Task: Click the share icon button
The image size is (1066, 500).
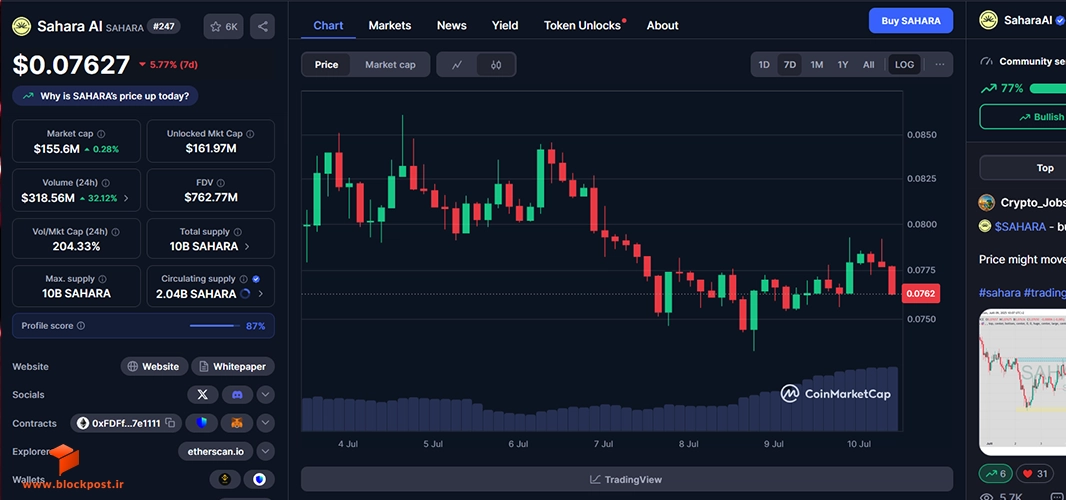Action: [x=262, y=27]
